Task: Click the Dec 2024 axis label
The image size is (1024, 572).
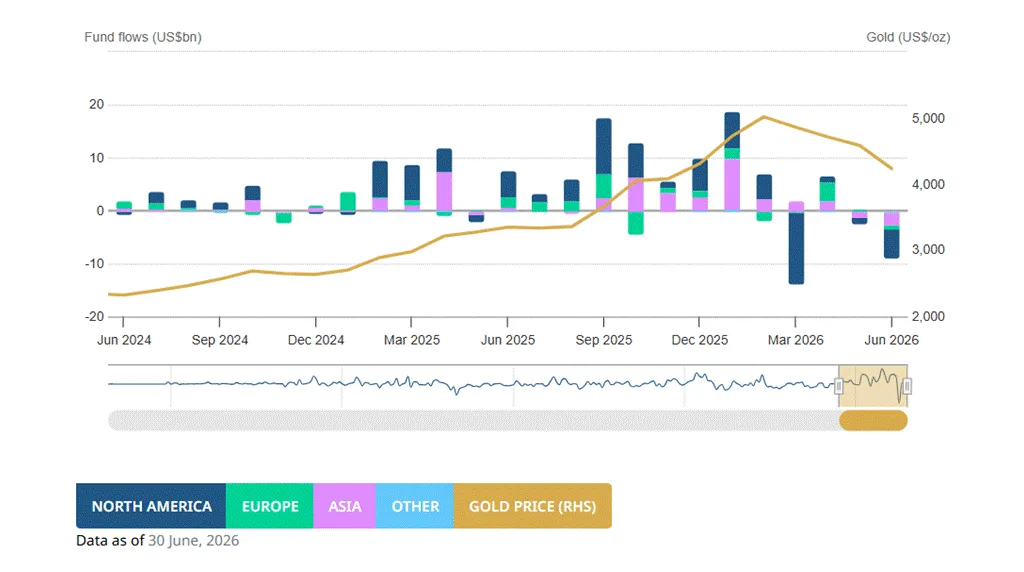Action: (x=316, y=340)
